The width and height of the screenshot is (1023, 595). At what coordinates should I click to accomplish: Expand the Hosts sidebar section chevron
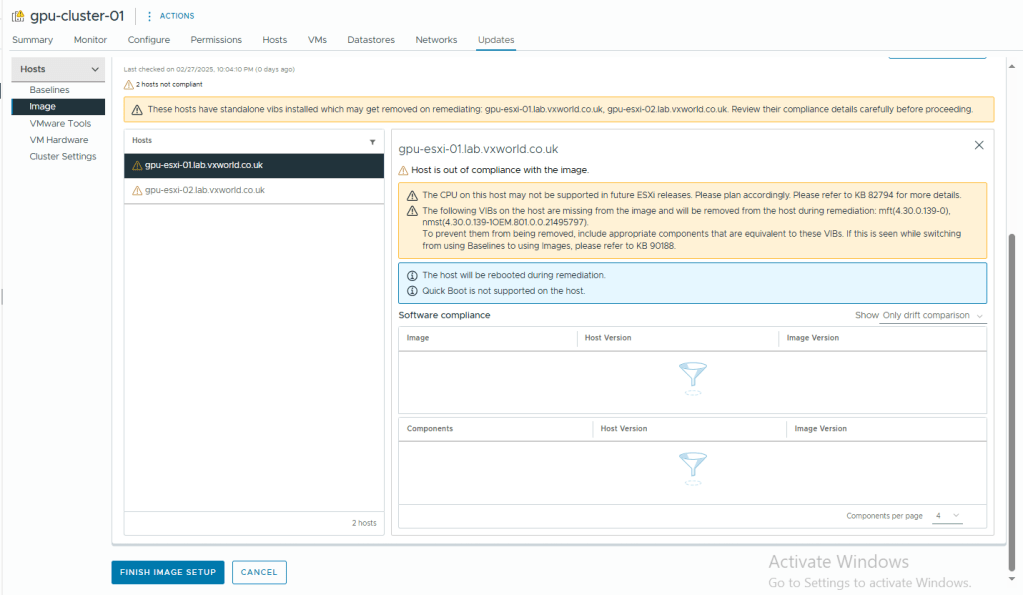click(95, 69)
